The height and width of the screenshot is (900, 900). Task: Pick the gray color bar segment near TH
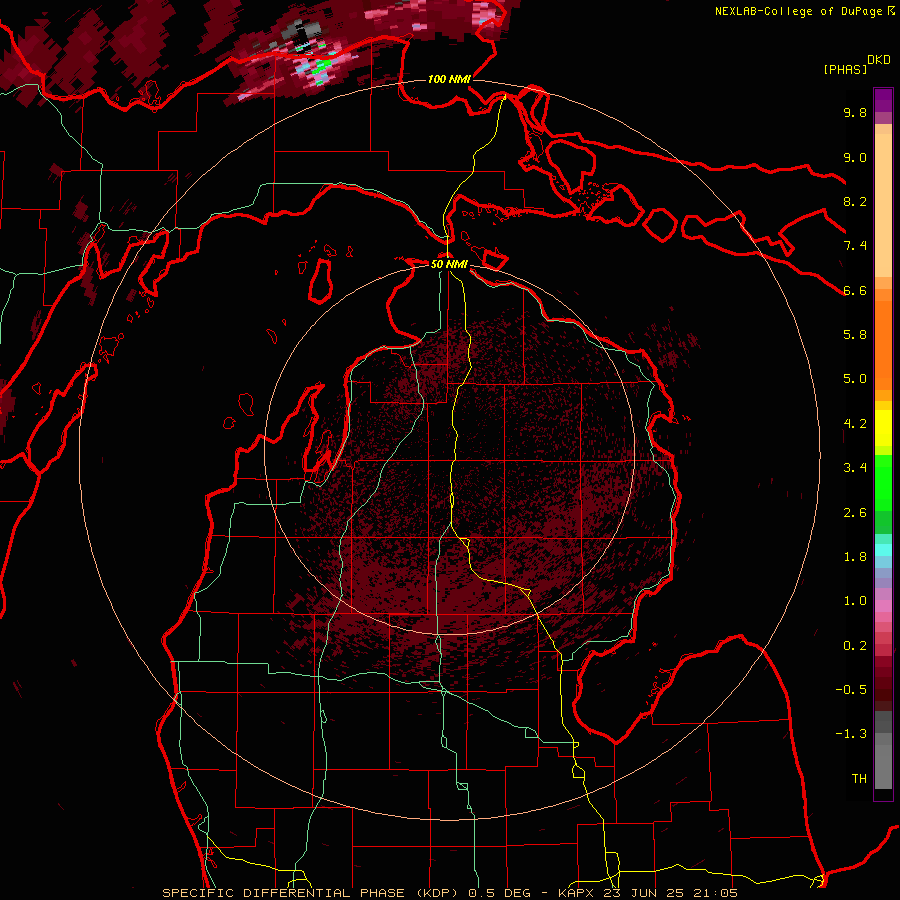click(883, 769)
